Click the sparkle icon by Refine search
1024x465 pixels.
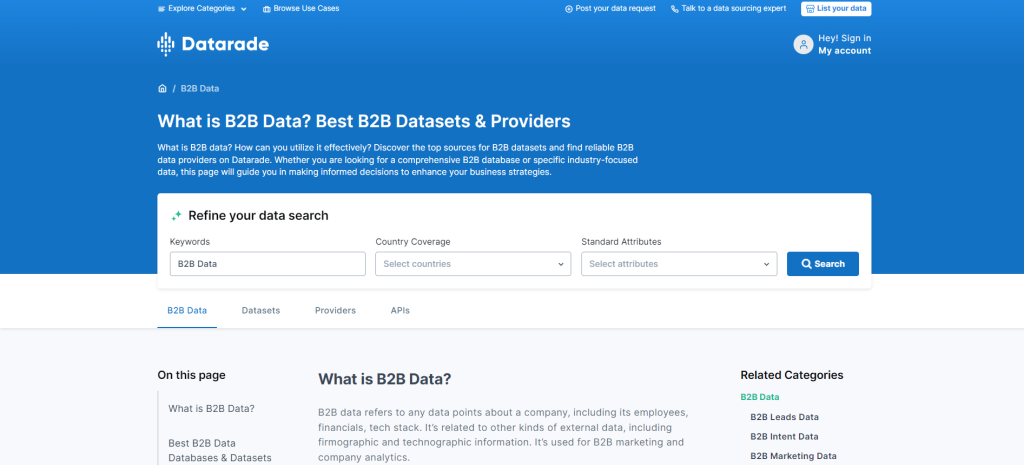[176, 216]
